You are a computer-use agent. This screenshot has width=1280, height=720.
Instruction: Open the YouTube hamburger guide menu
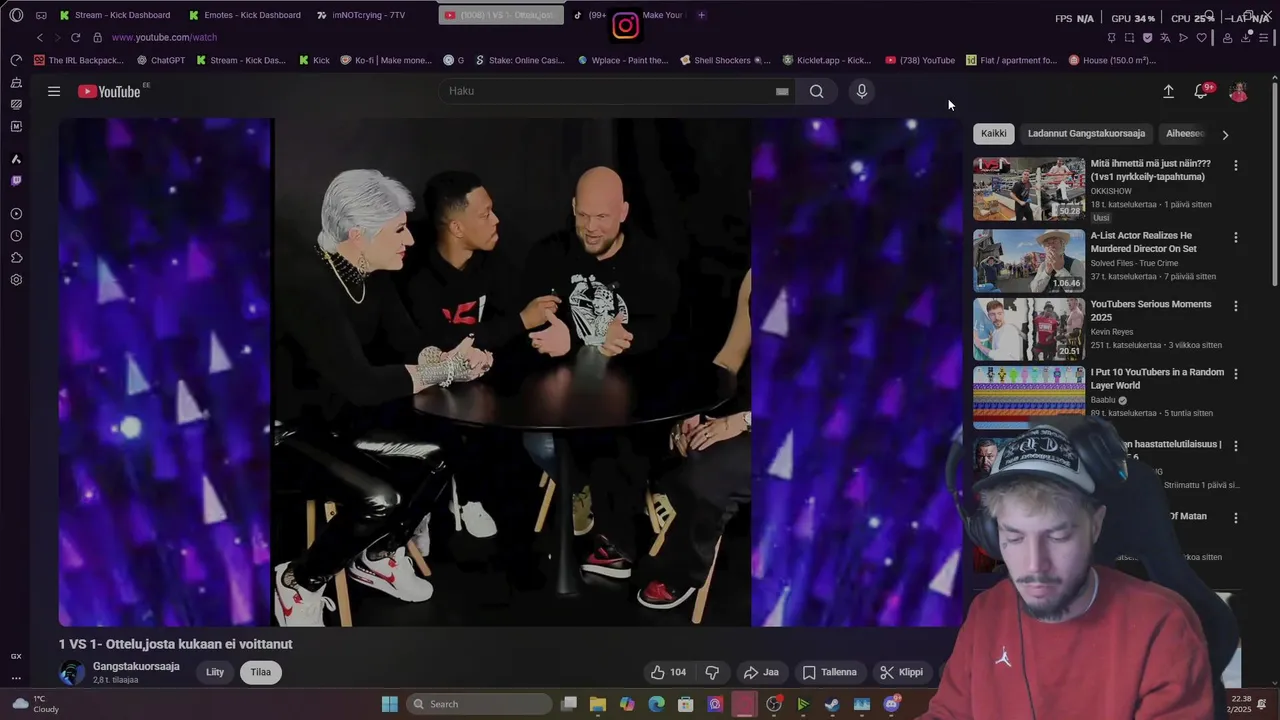54,91
